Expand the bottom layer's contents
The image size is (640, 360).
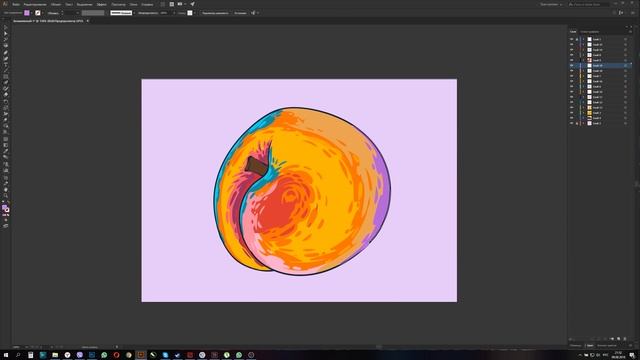[x=584, y=123]
